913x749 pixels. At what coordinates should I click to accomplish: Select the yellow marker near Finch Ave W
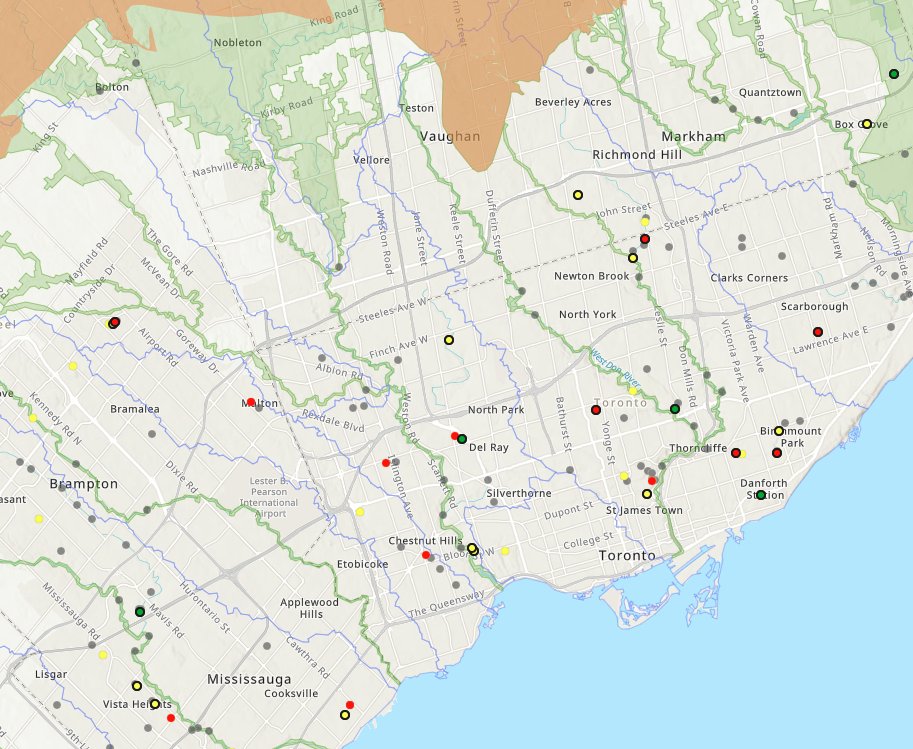point(449,340)
